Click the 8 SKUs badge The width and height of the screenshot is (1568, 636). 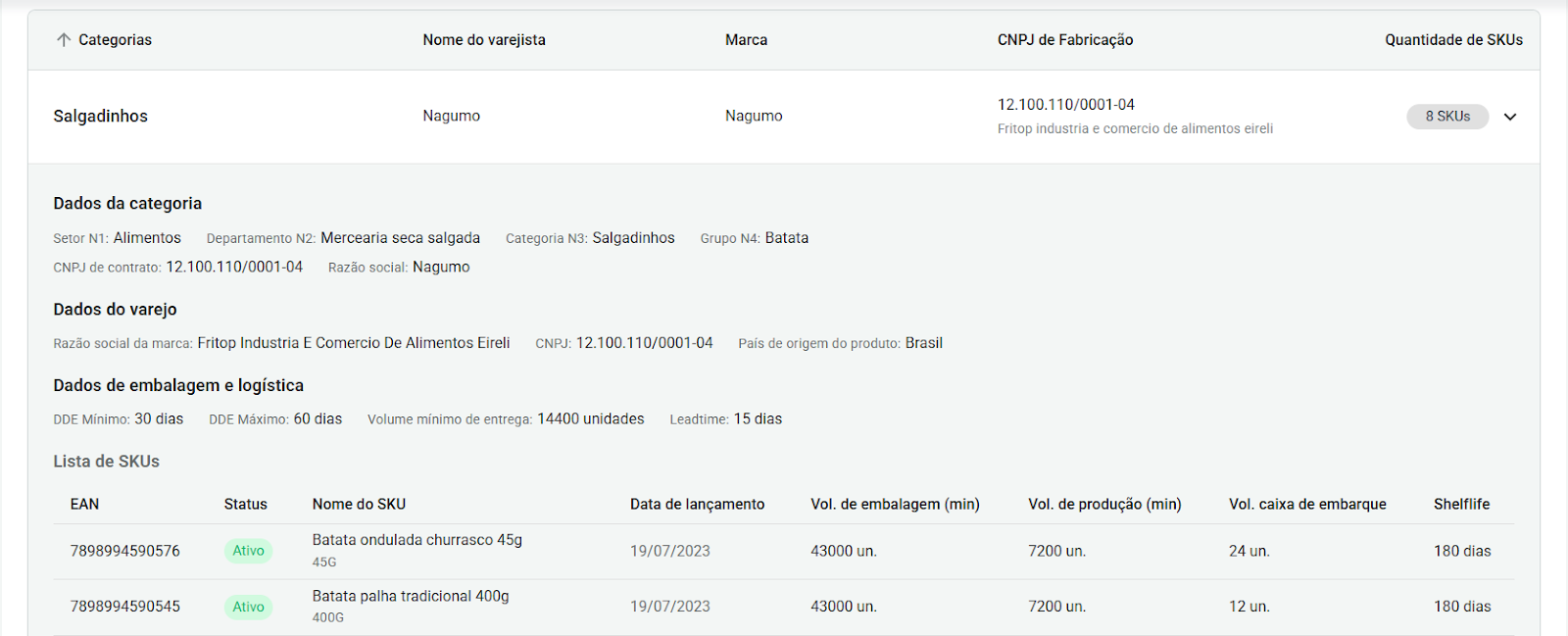click(1447, 117)
